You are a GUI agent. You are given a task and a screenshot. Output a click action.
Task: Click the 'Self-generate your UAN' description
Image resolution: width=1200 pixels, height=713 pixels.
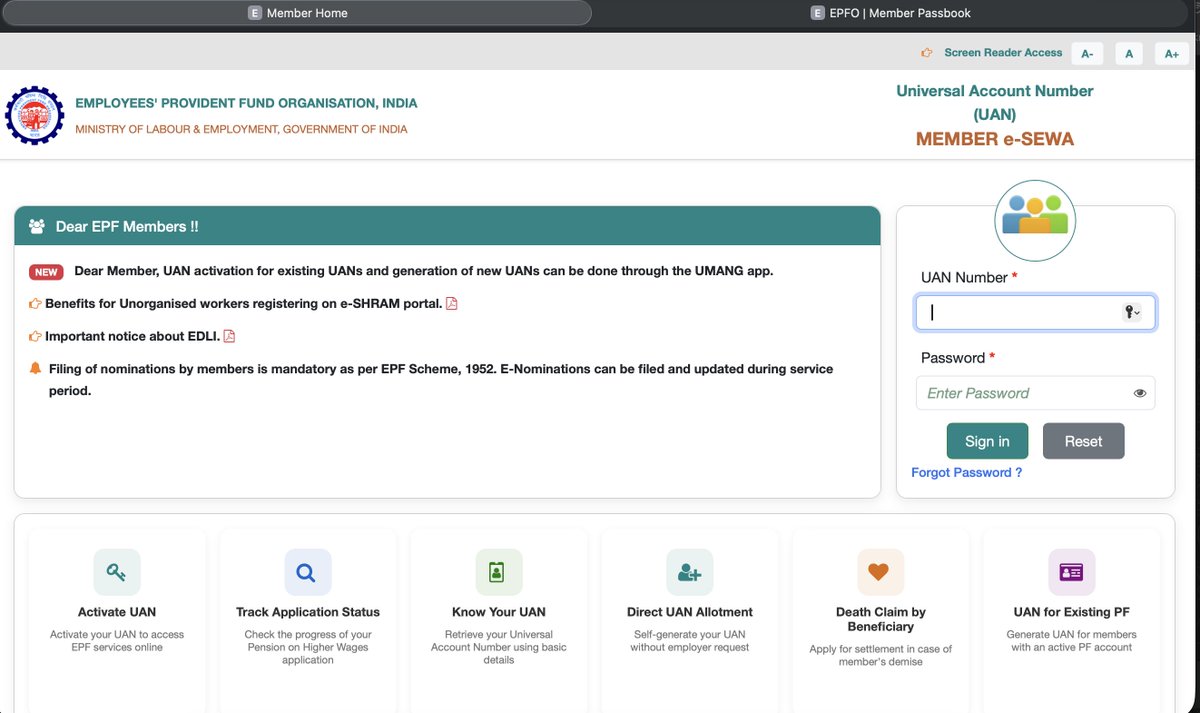(x=690, y=641)
